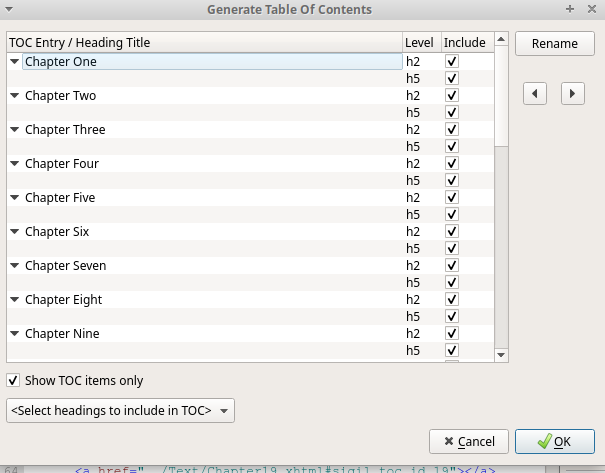The height and width of the screenshot is (473, 605).
Task: Select the Chapter Three heading row
Action: [x=65, y=130]
